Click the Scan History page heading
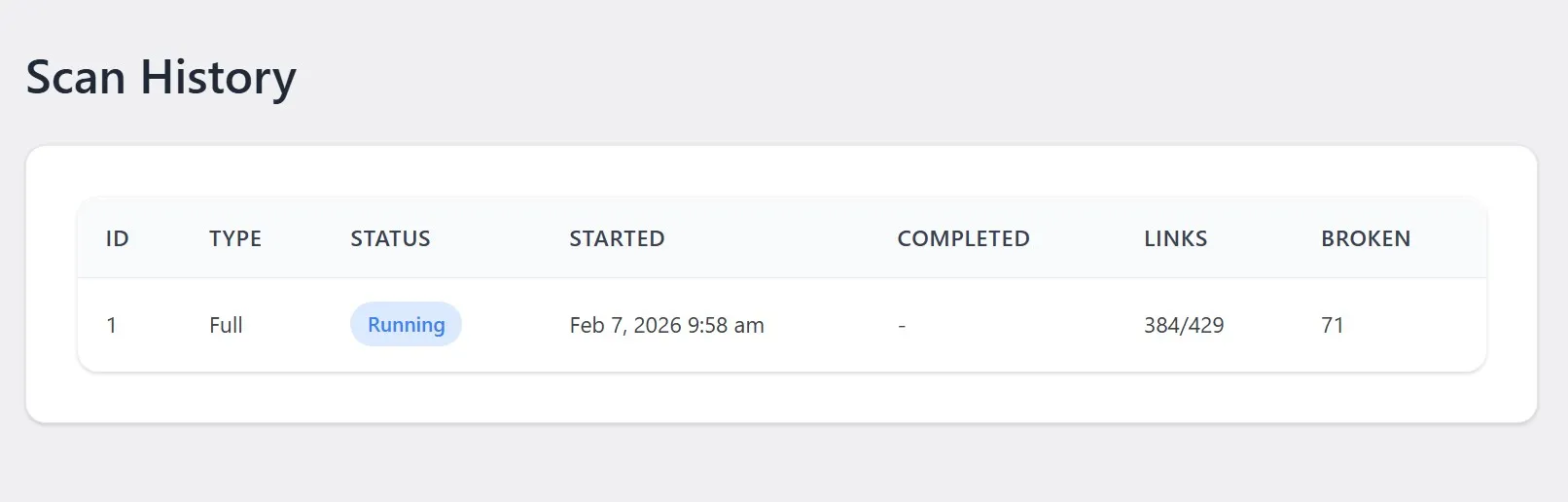 tap(160, 77)
